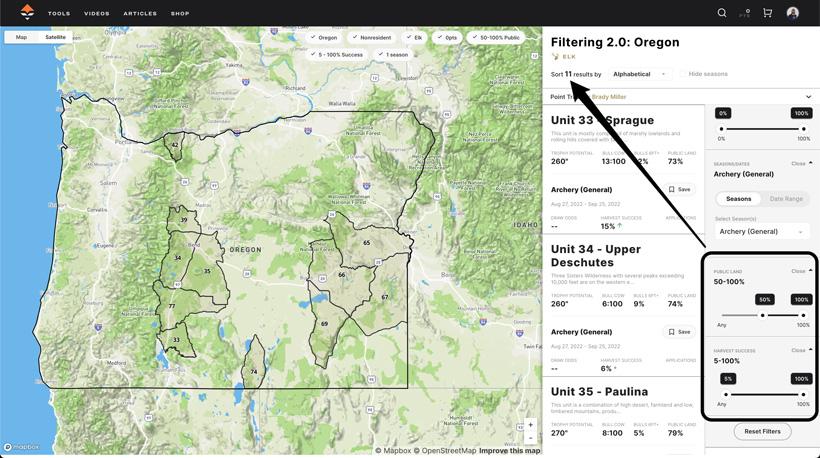Click the bookmark icon on Unit 34 Save
The height and width of the screenshot is (458, 820).
pyautogui.click(x=671, y=332)
